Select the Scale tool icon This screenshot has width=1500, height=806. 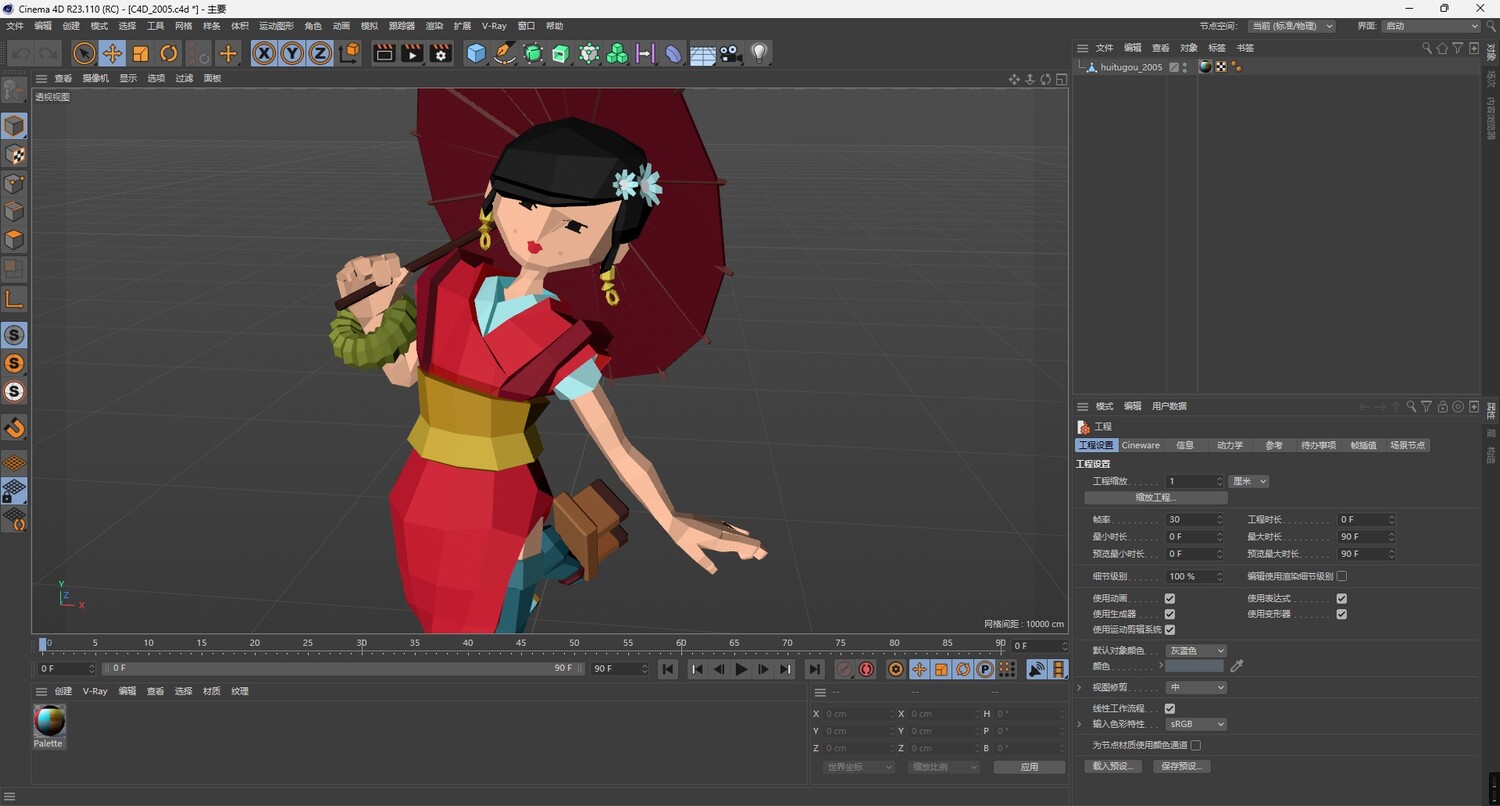tap(141, 54)
